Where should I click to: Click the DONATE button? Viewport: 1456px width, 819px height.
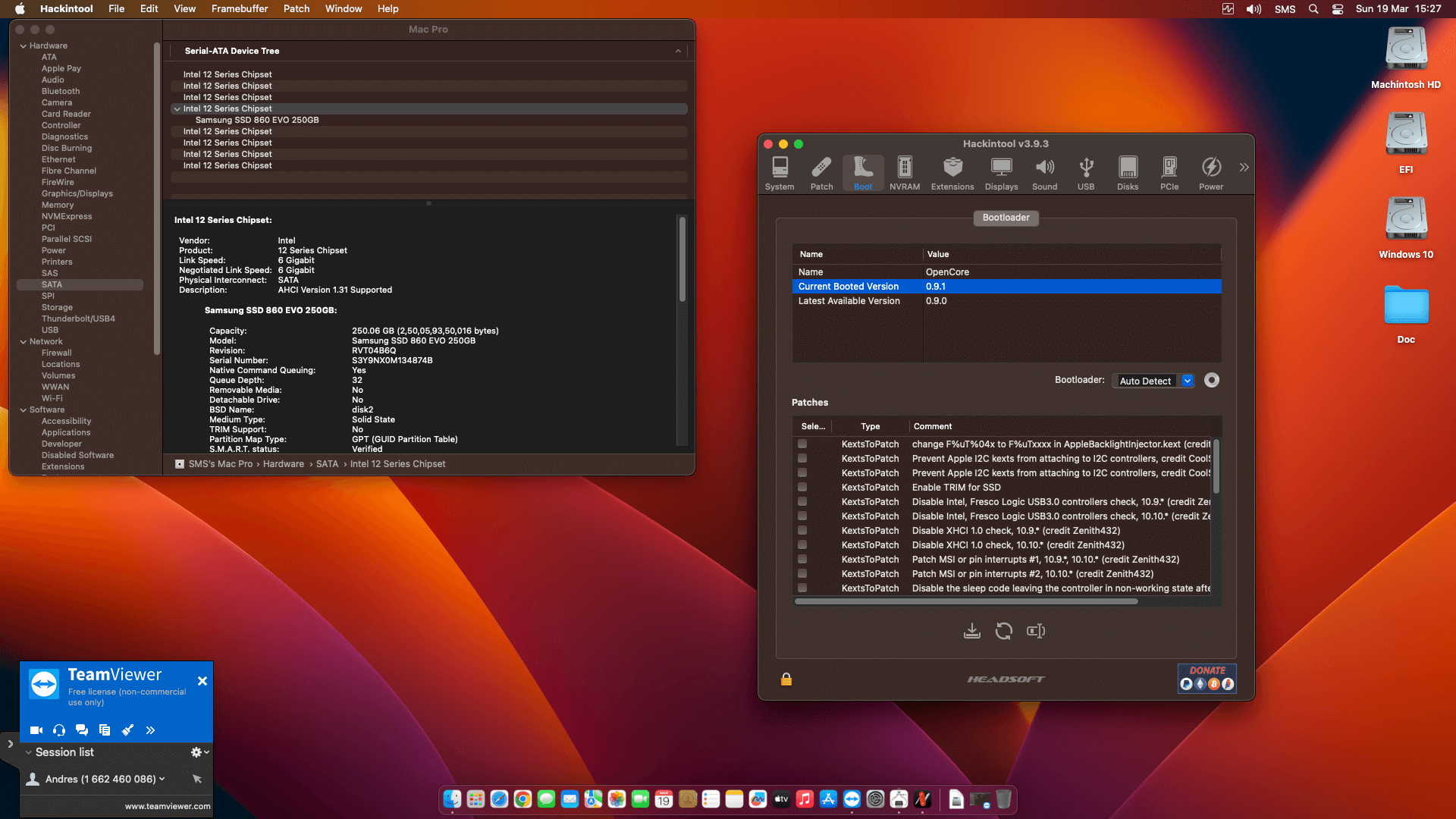(x=1207, y=678)
